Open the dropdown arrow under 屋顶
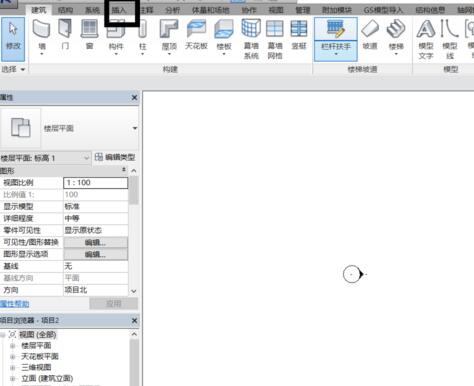This screenshot has width=474, height=386. coord(169,54)
